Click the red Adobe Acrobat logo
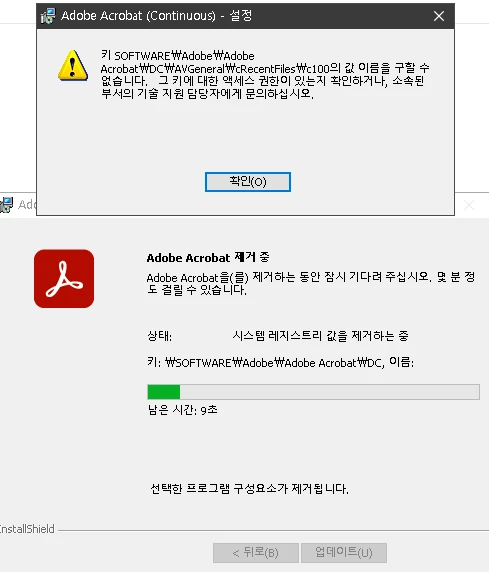The image size is (489, 572). click(x=64, y=279)
